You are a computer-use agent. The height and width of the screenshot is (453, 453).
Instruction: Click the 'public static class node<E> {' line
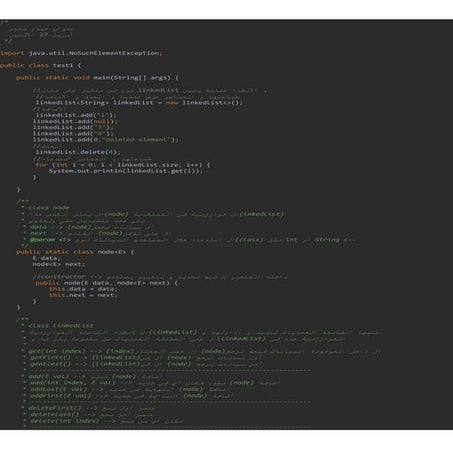pos(75,252)
